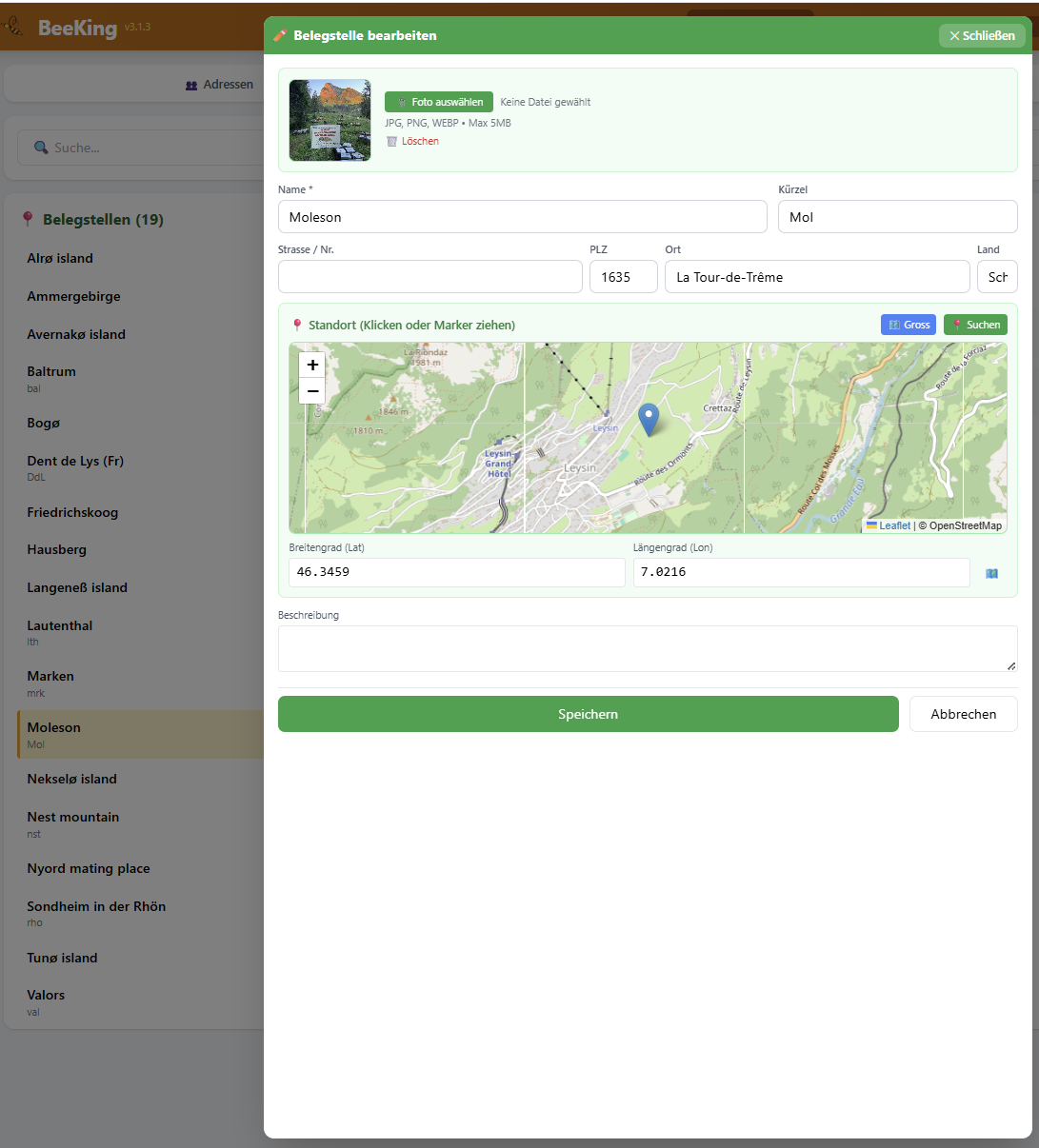Image resolution: width=1039 pixels, height=1148 pixels.
Task: Select the Land dropdown field
Action: click(997, 277)
